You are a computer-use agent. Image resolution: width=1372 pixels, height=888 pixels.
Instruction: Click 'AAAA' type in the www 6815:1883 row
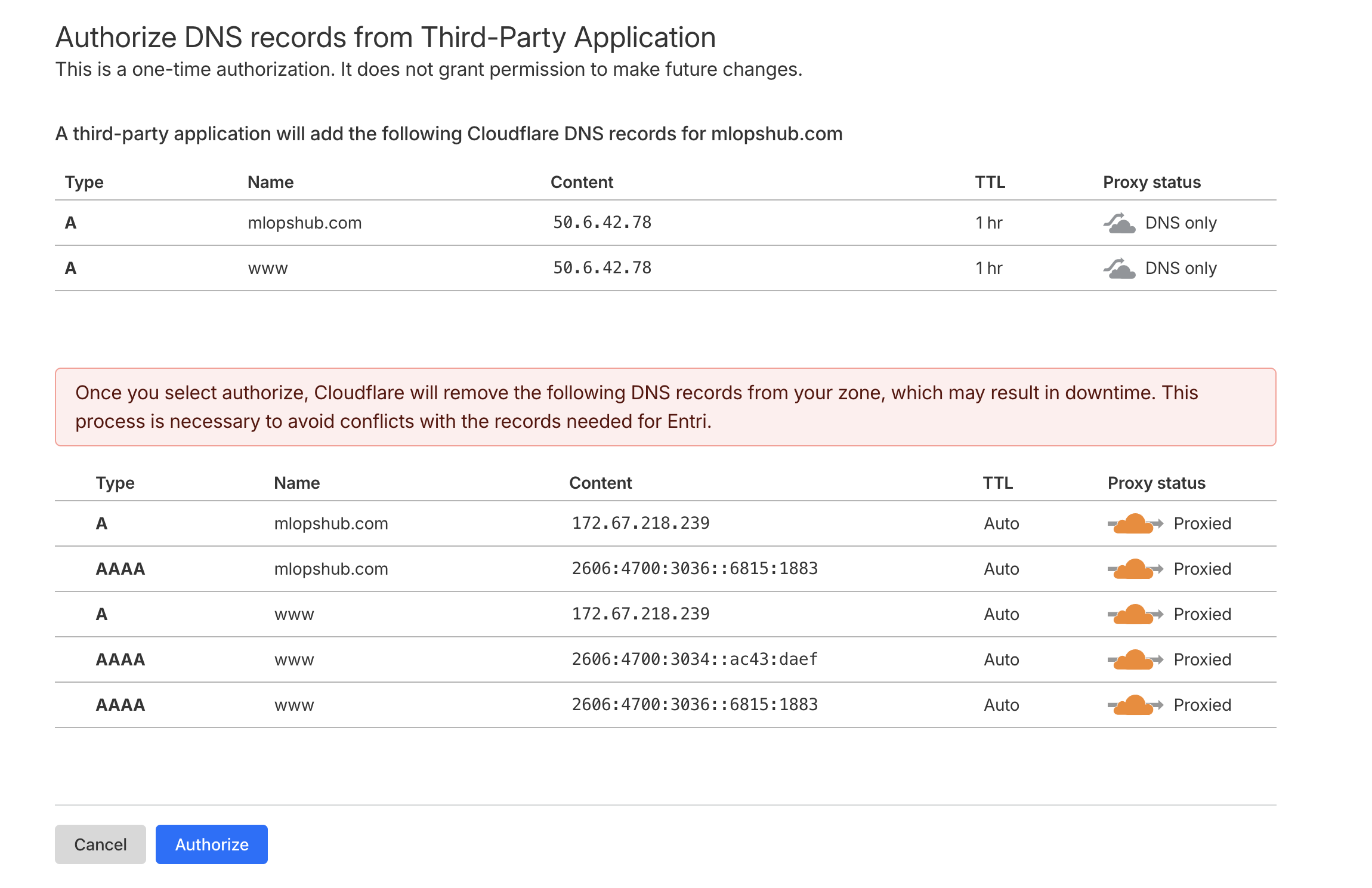(x=120, y=705)
